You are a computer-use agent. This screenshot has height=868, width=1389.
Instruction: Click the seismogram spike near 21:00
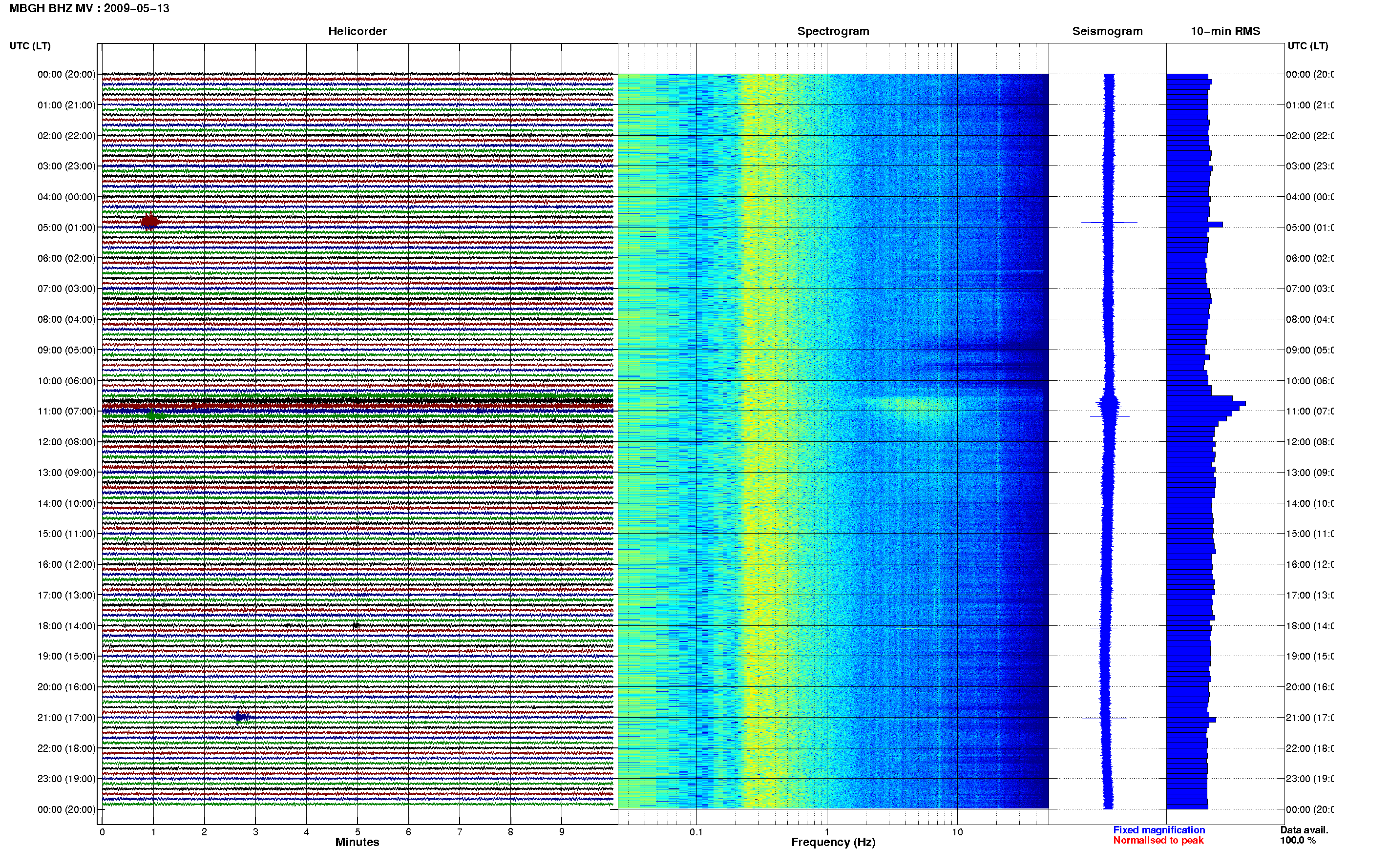pyautogui.click(x=1104, y=718)
